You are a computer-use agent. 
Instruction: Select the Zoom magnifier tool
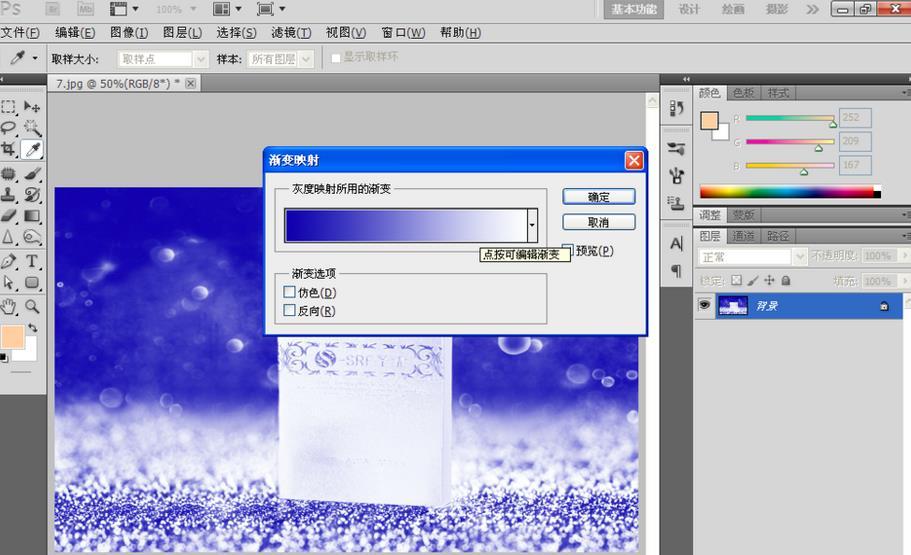[32, 306]
